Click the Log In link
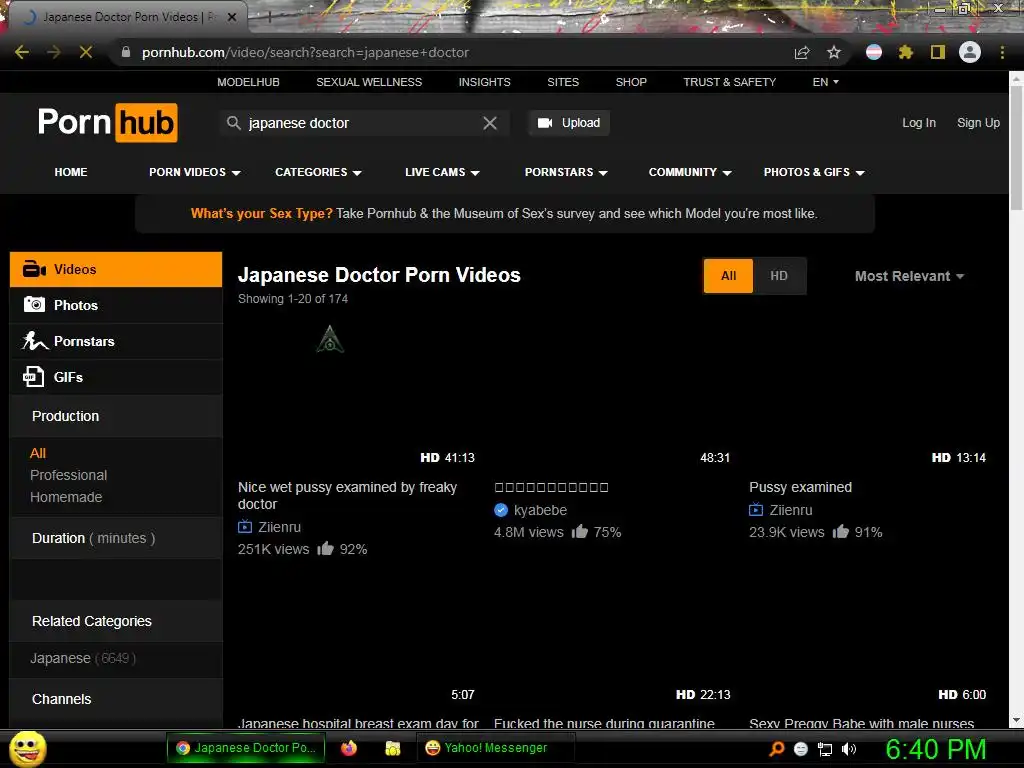This screenshot has width=1024, height=768. coord(919,123)
